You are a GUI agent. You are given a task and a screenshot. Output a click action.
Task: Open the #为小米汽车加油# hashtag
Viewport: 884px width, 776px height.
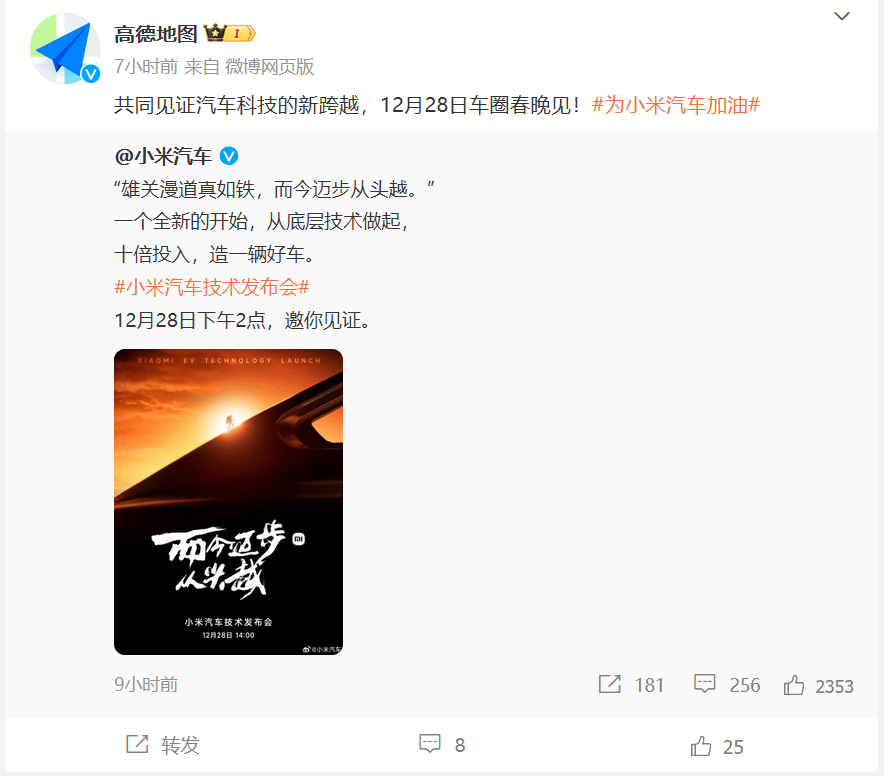click(x=676, y=105)
